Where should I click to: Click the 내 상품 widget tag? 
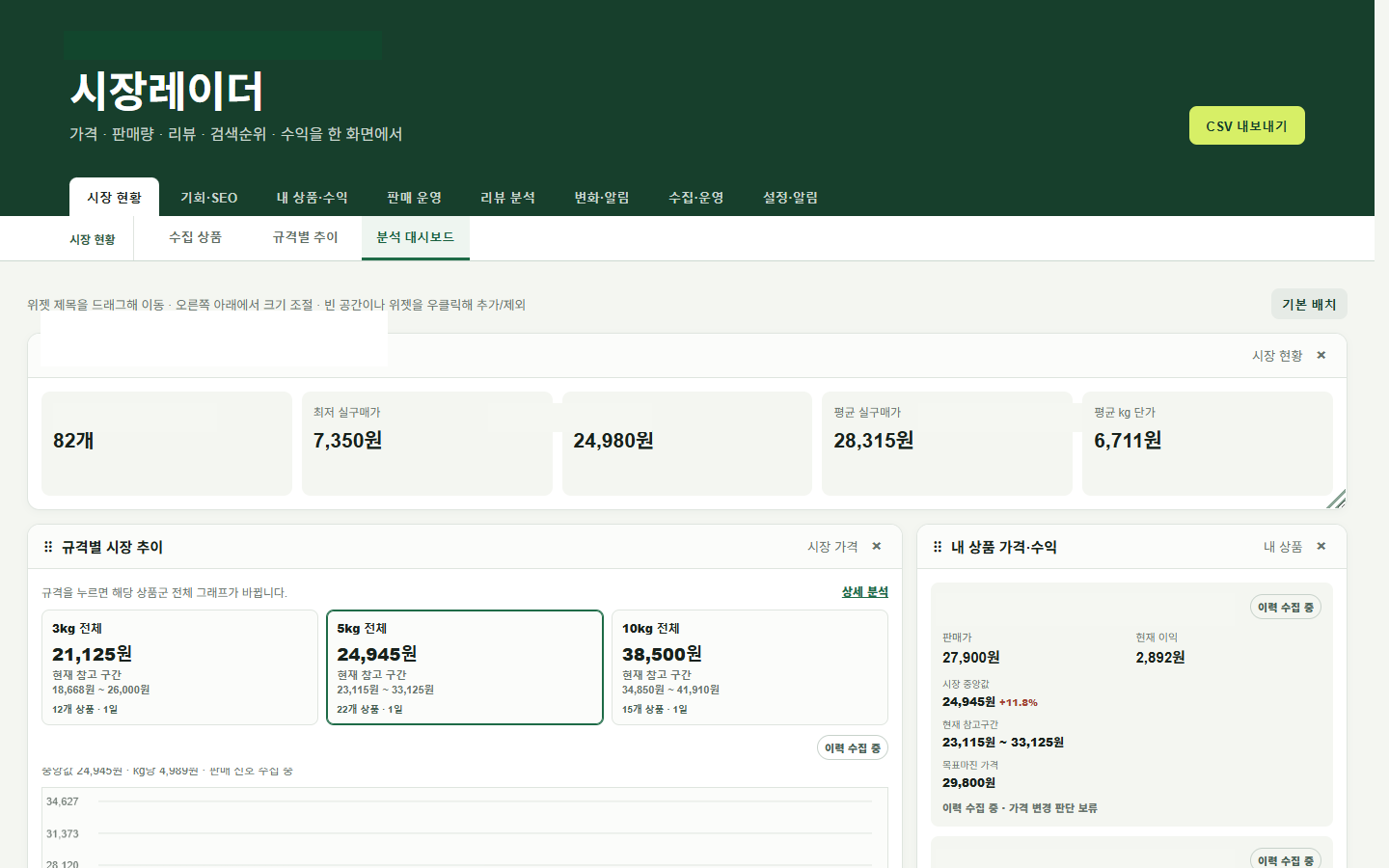(1283, 547)
